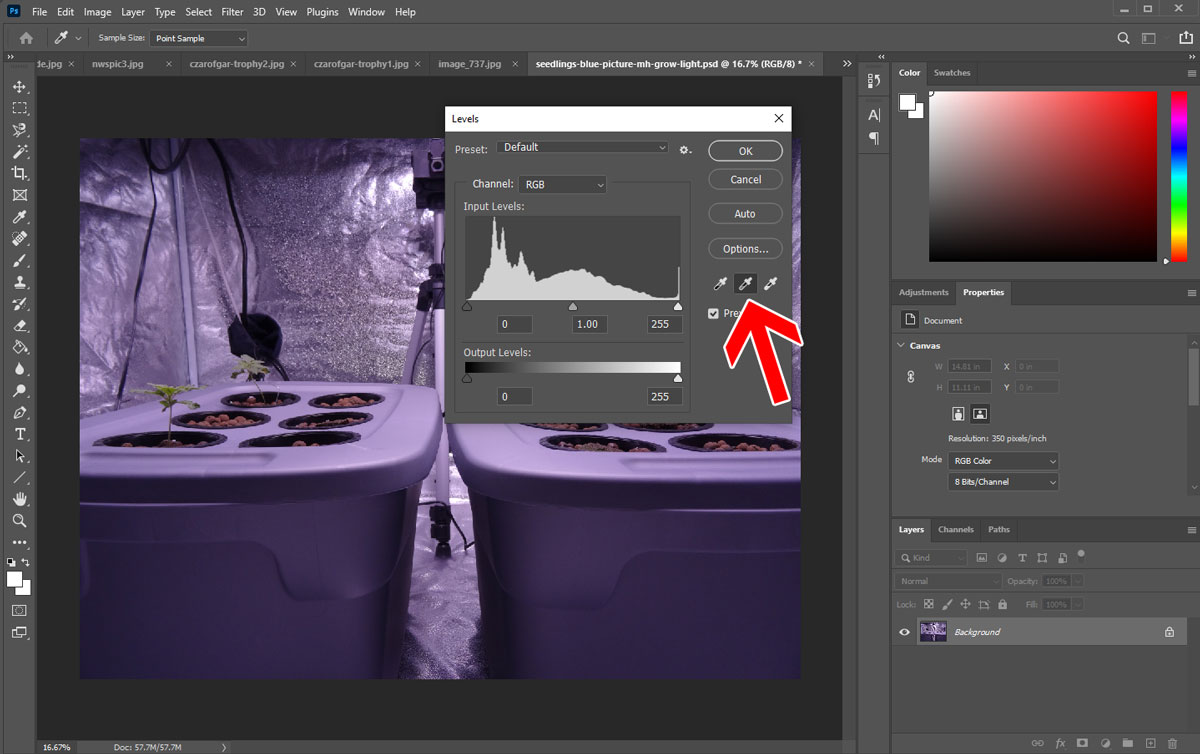
Task: Open the Preset dropdown showing Default
Action: (583, 148)
